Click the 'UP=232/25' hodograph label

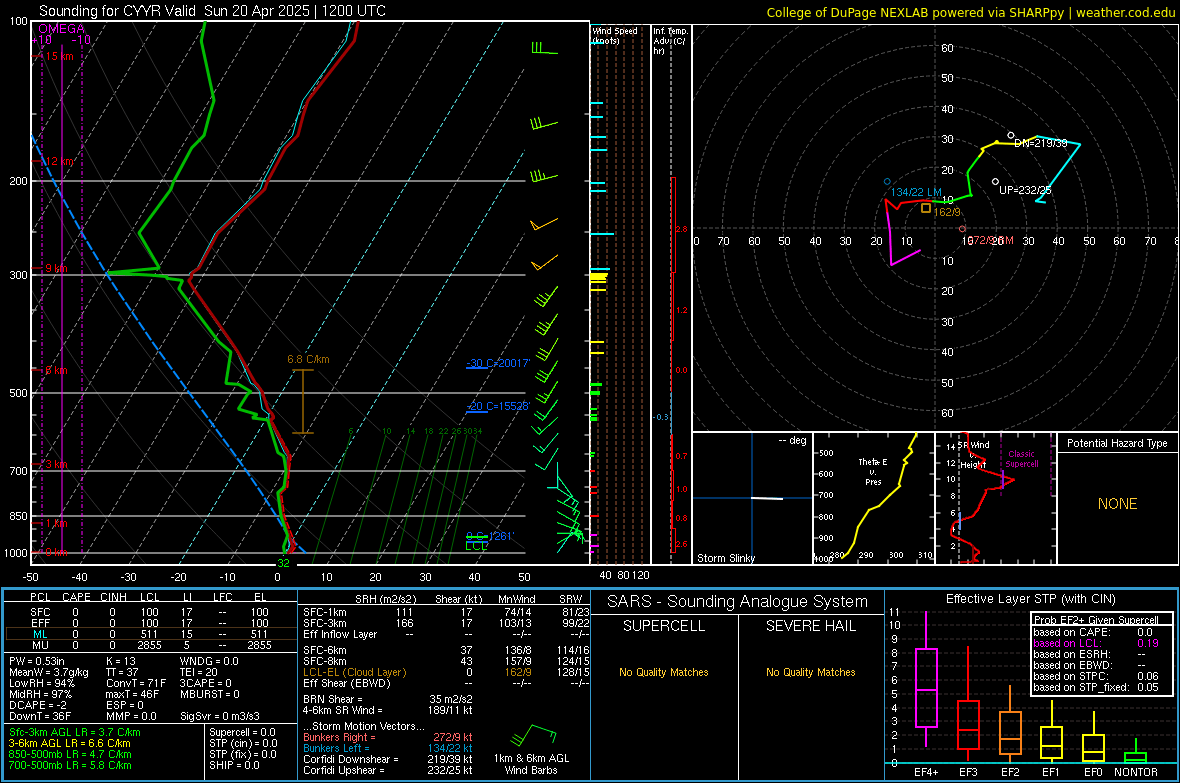point(1025,190)
